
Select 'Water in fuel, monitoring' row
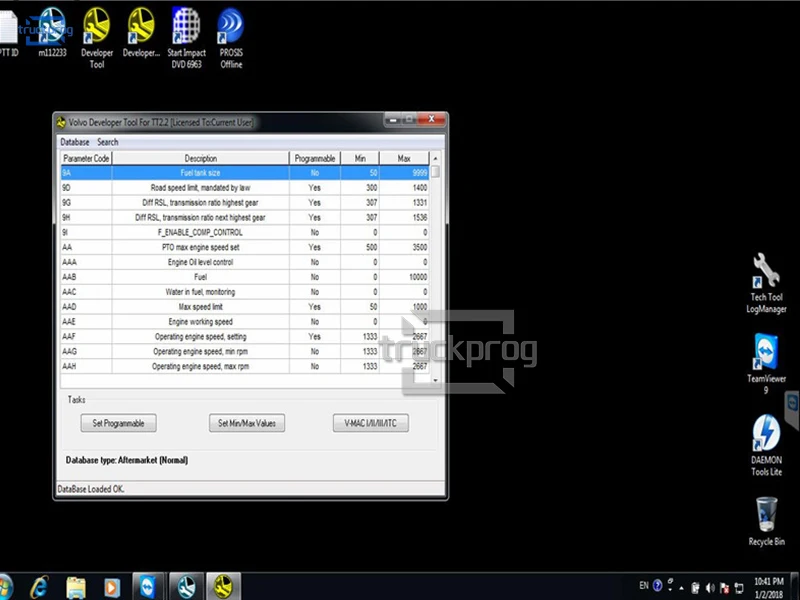(x=245, y=292)
